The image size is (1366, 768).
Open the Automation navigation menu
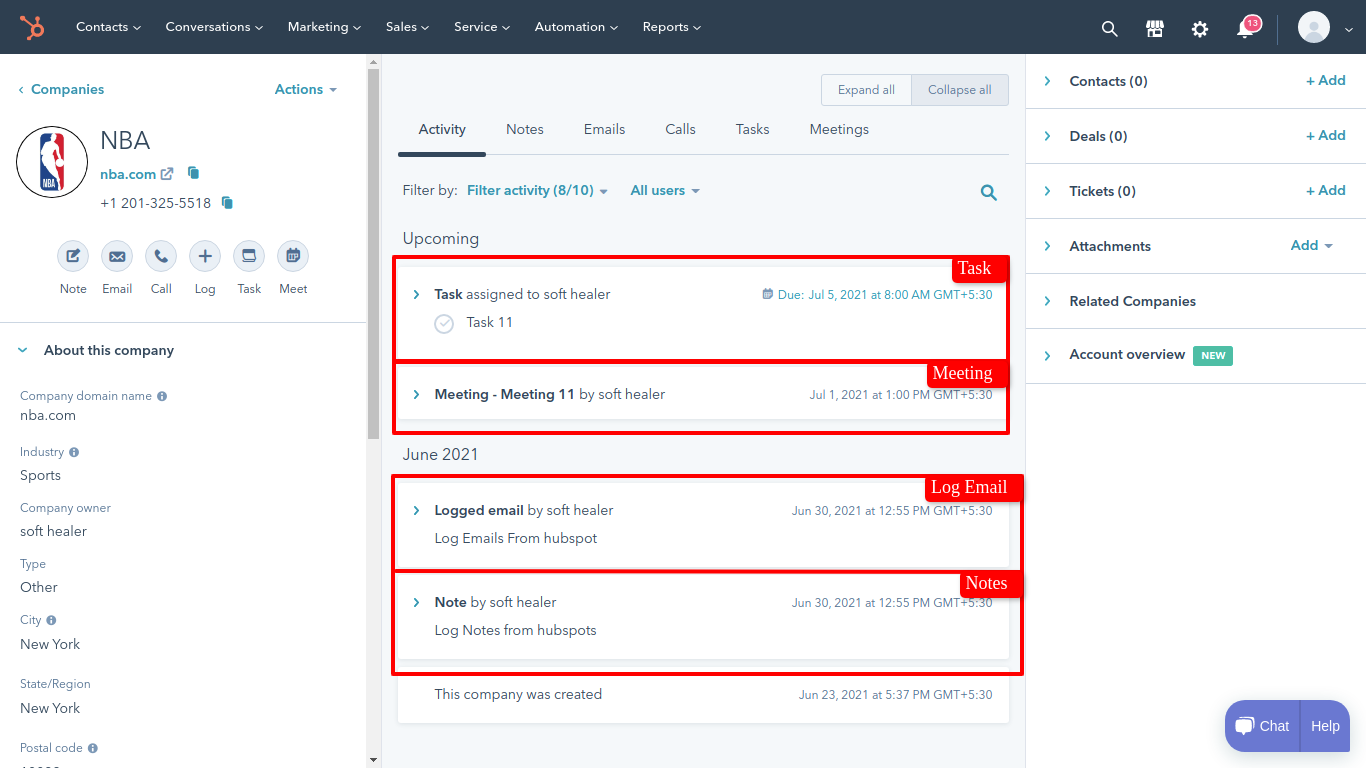576,27
